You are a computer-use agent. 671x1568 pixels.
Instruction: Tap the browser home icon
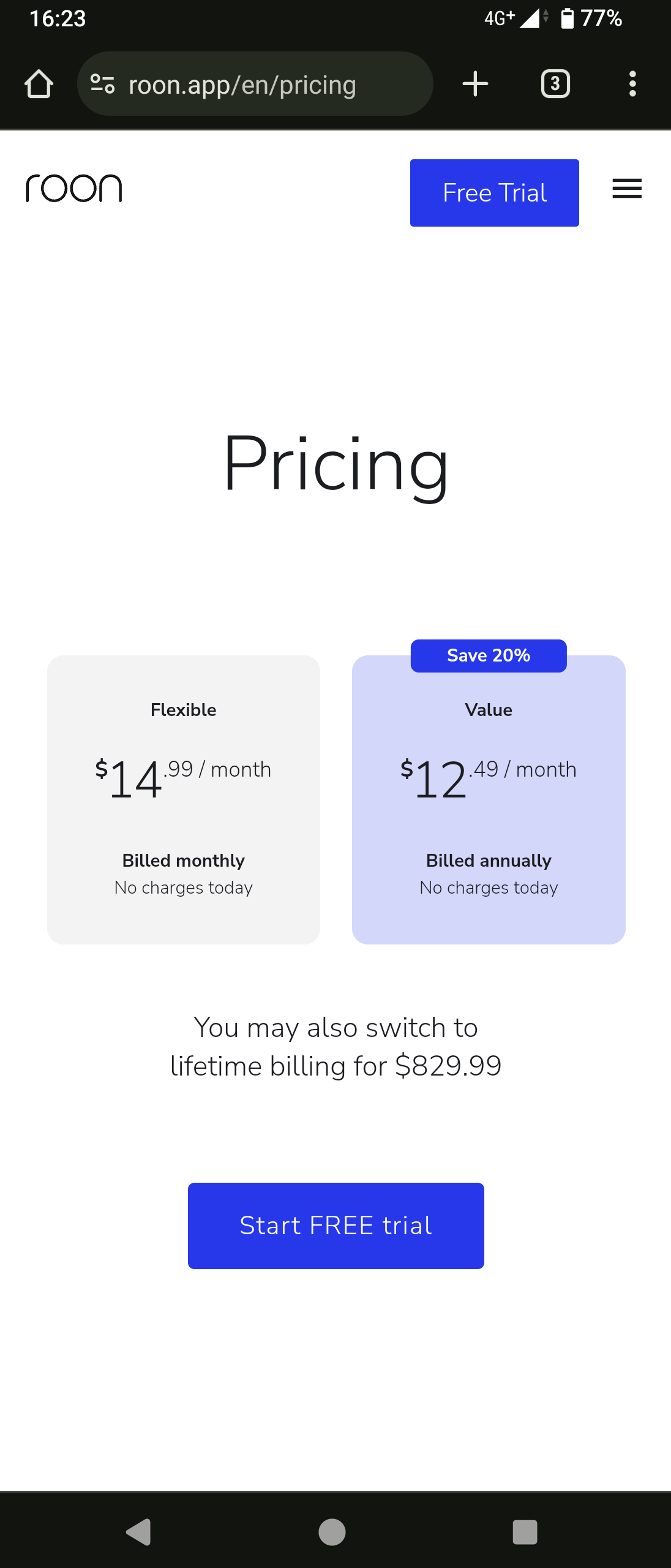coord(39,84)
